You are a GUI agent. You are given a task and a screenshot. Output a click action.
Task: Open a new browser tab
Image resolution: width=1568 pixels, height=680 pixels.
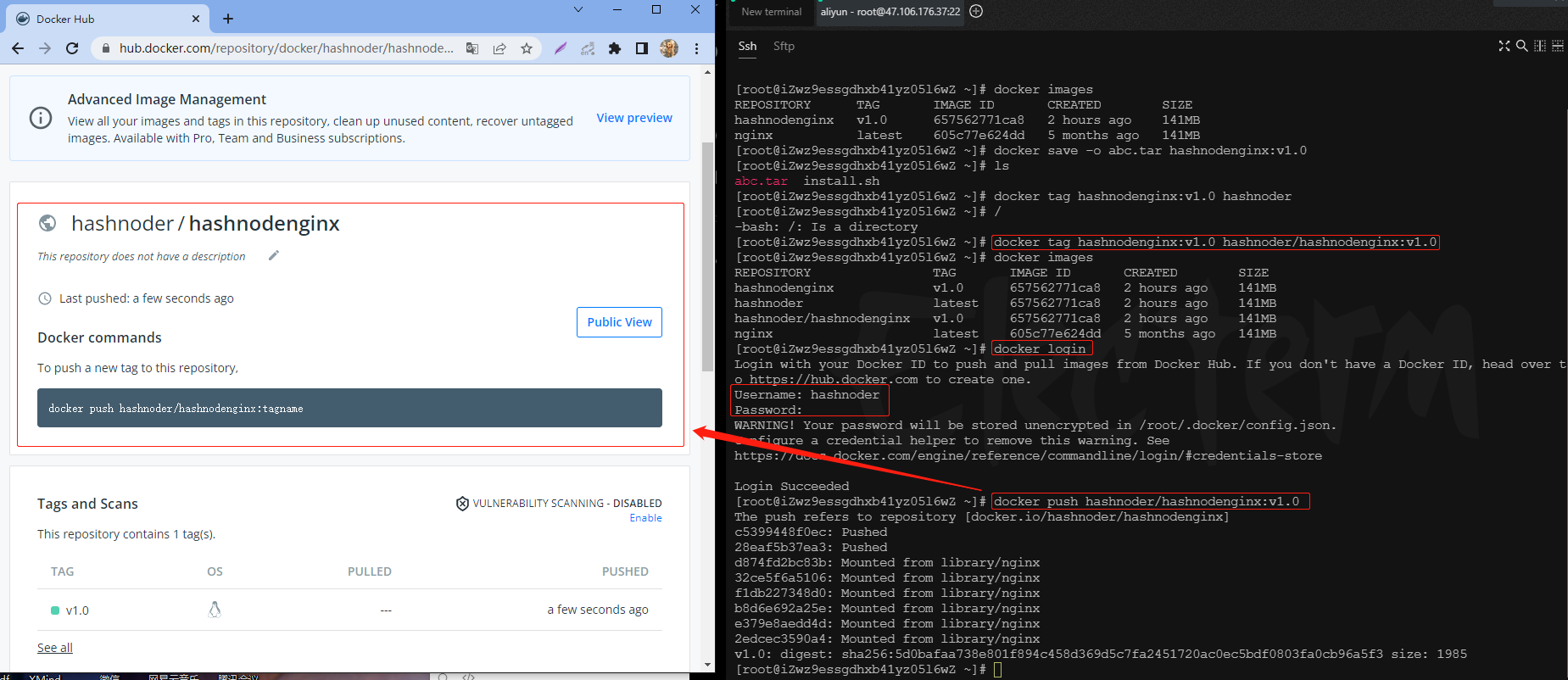[228, 19]
